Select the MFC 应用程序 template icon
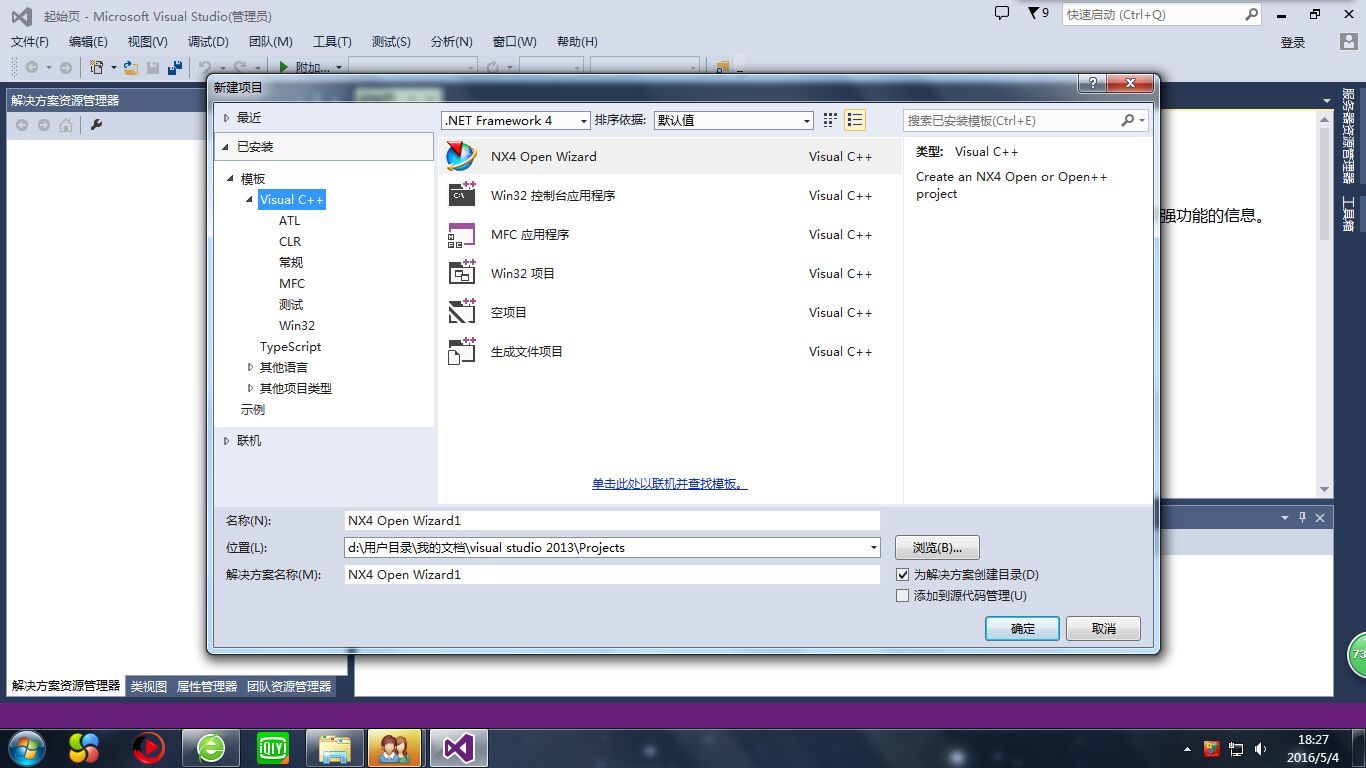Viewport: 1366px width, 768px height. click(461, 234)
